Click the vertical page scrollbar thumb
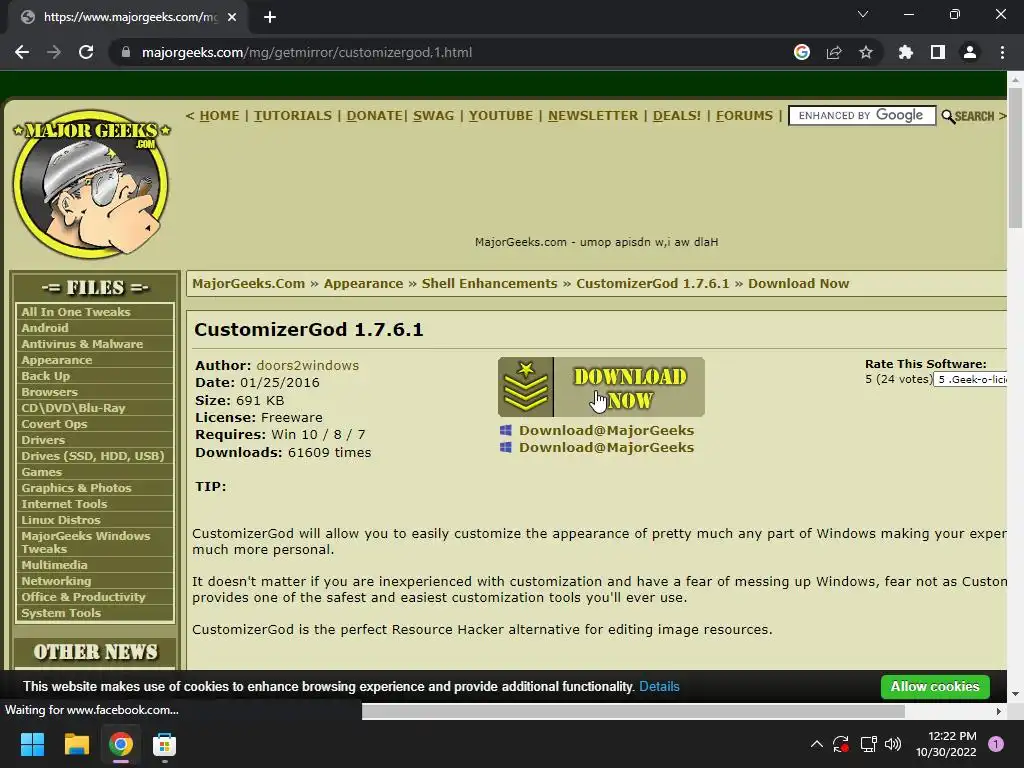Screen dimensions: 1024x768 point(1015,157)
